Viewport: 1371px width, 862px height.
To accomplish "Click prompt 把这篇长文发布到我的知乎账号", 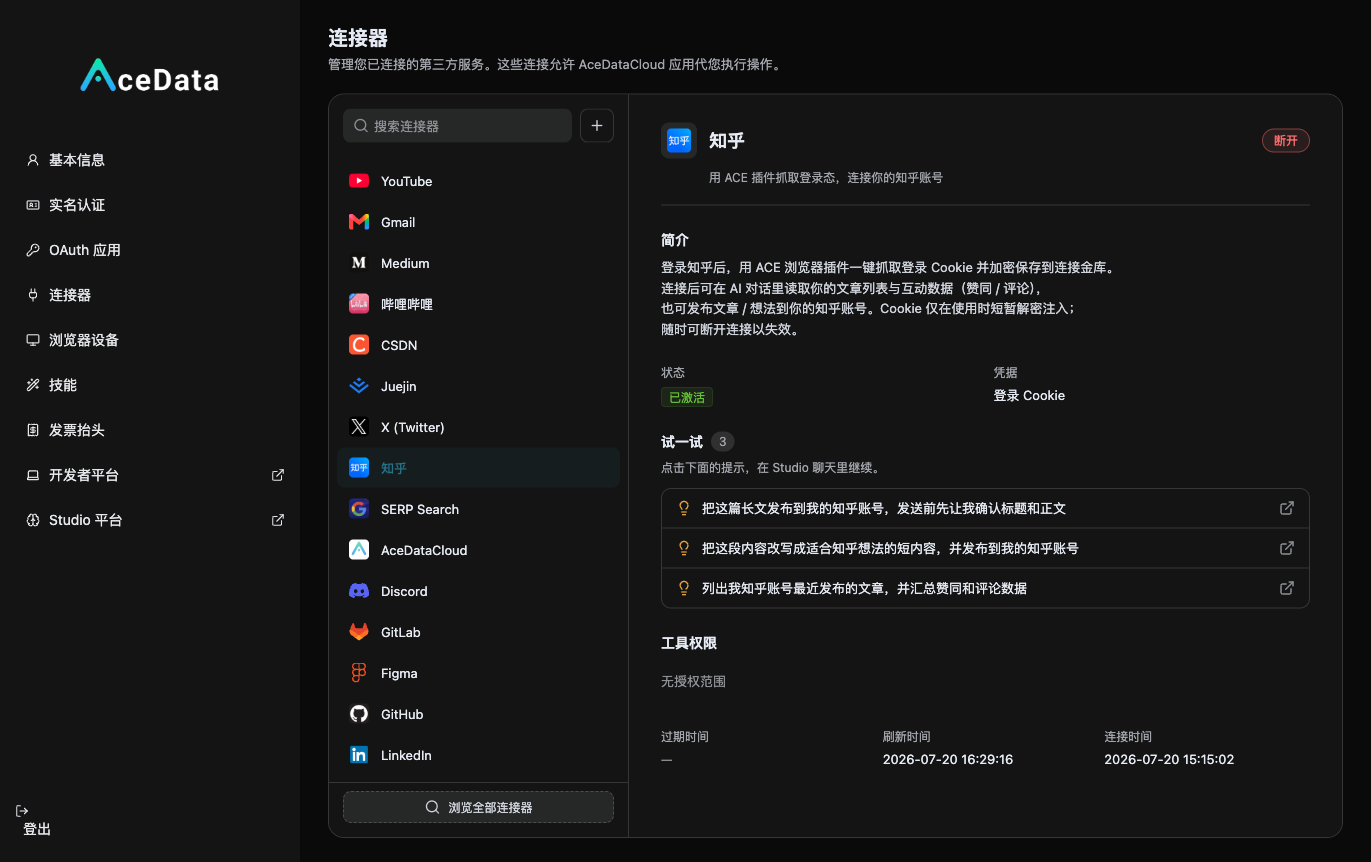I will coord(985,508).
